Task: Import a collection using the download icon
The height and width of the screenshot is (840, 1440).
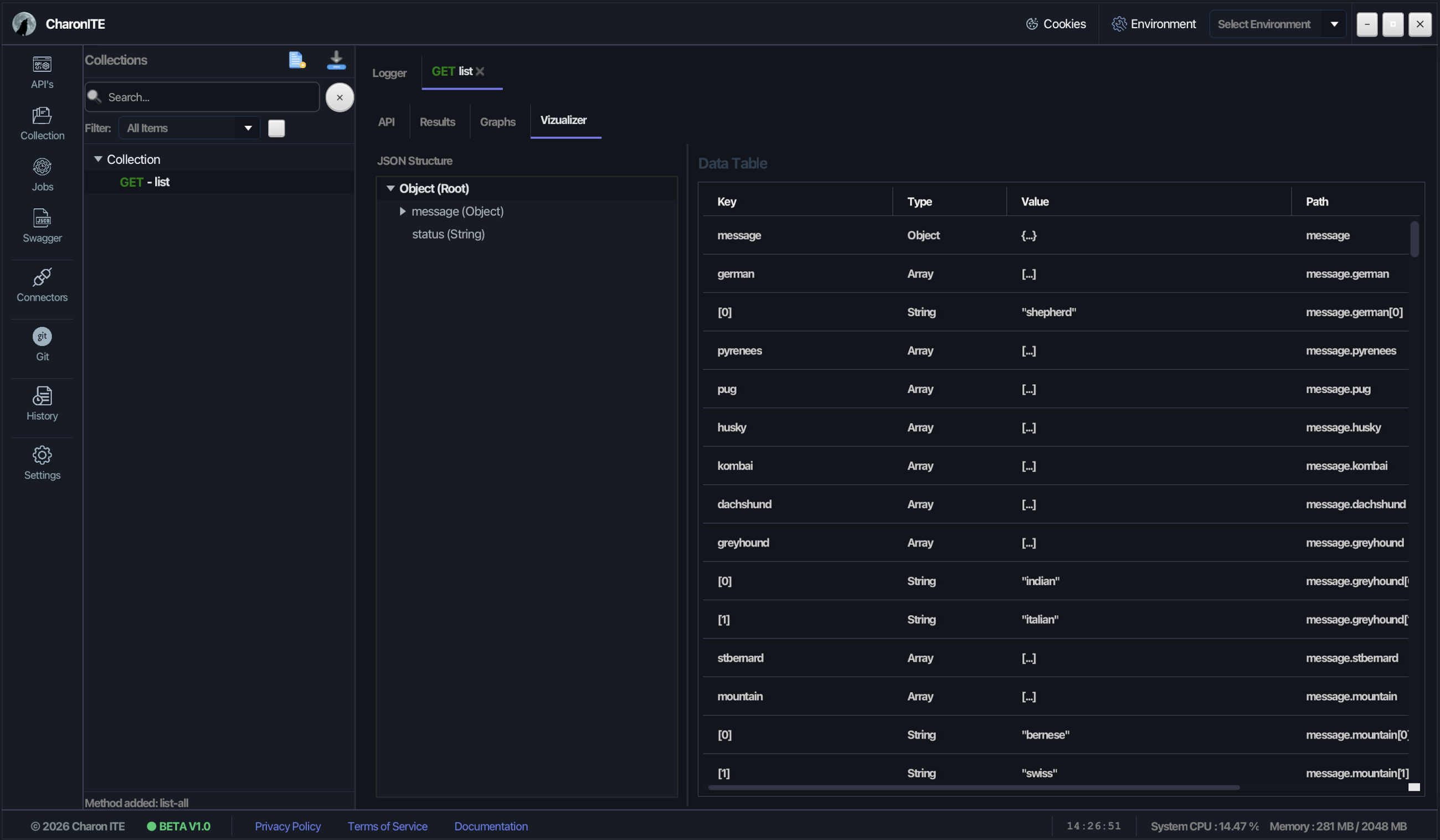Action: [x=337, y=59]
